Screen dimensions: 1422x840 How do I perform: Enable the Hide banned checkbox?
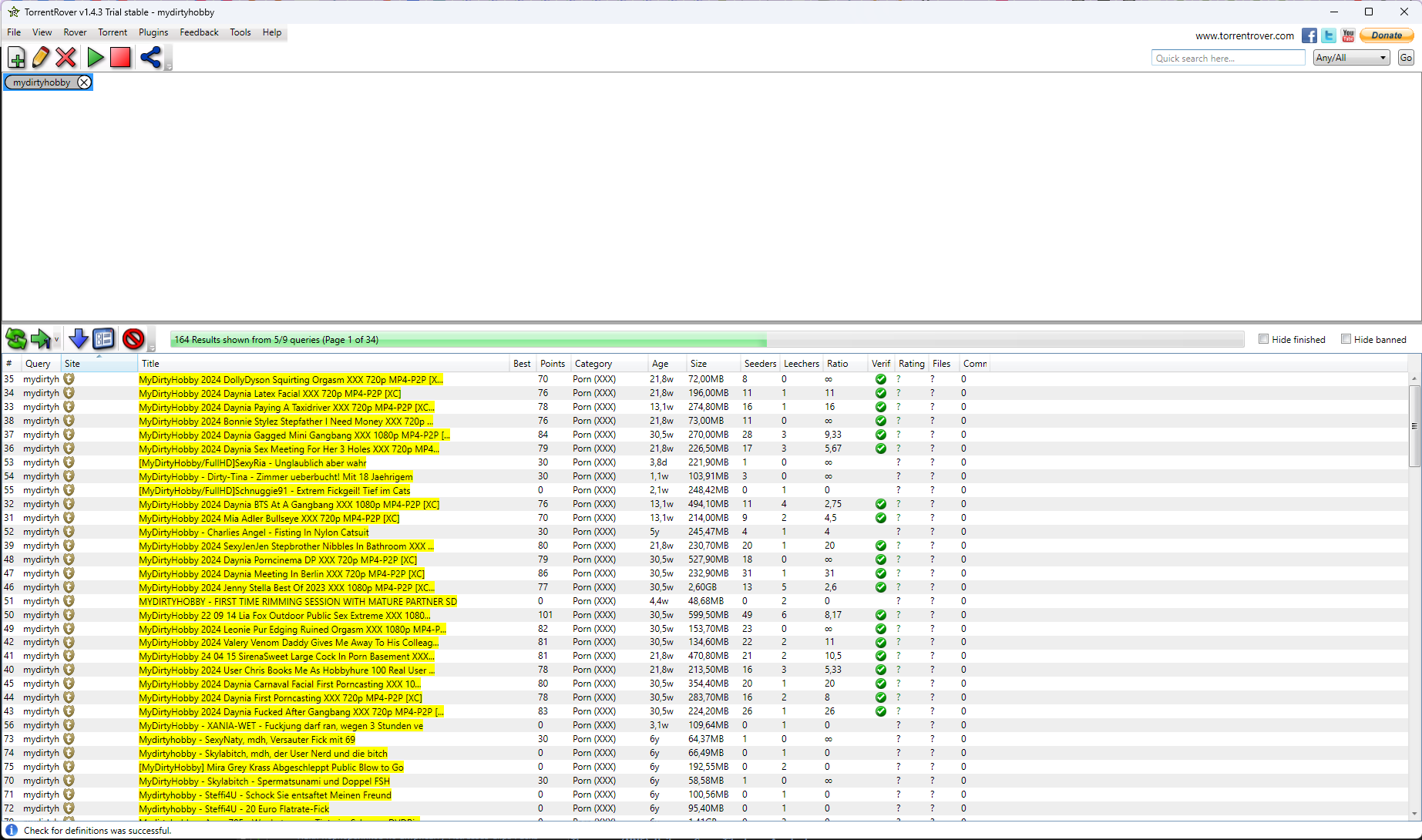(1346, 339)
